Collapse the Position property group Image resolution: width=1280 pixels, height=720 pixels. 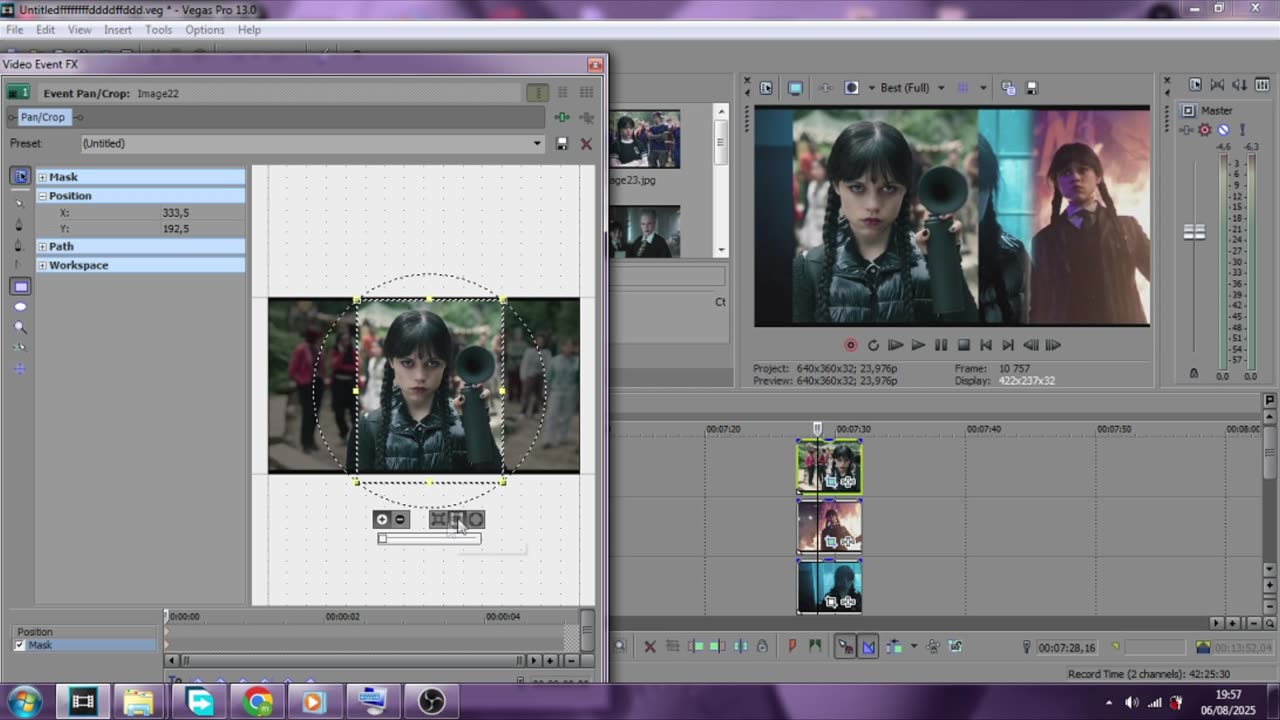click(x=42, y=196)
